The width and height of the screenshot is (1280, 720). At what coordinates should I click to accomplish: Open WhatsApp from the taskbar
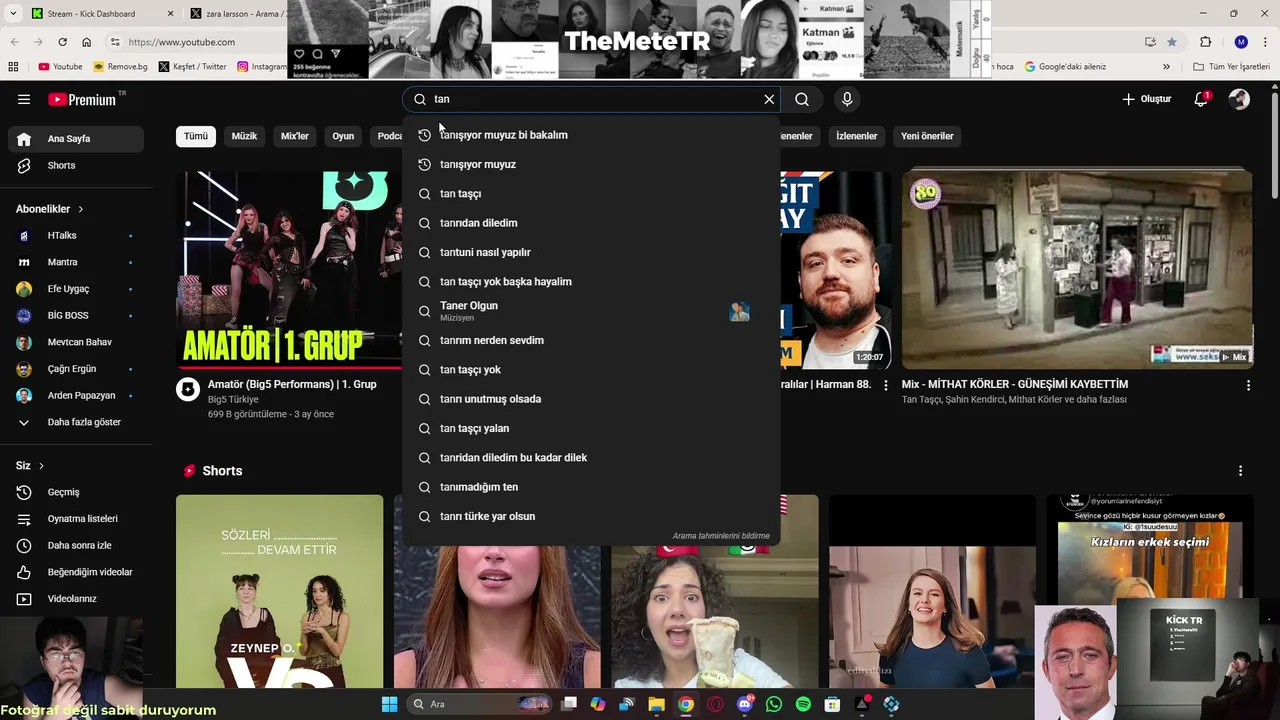(774, 704)
